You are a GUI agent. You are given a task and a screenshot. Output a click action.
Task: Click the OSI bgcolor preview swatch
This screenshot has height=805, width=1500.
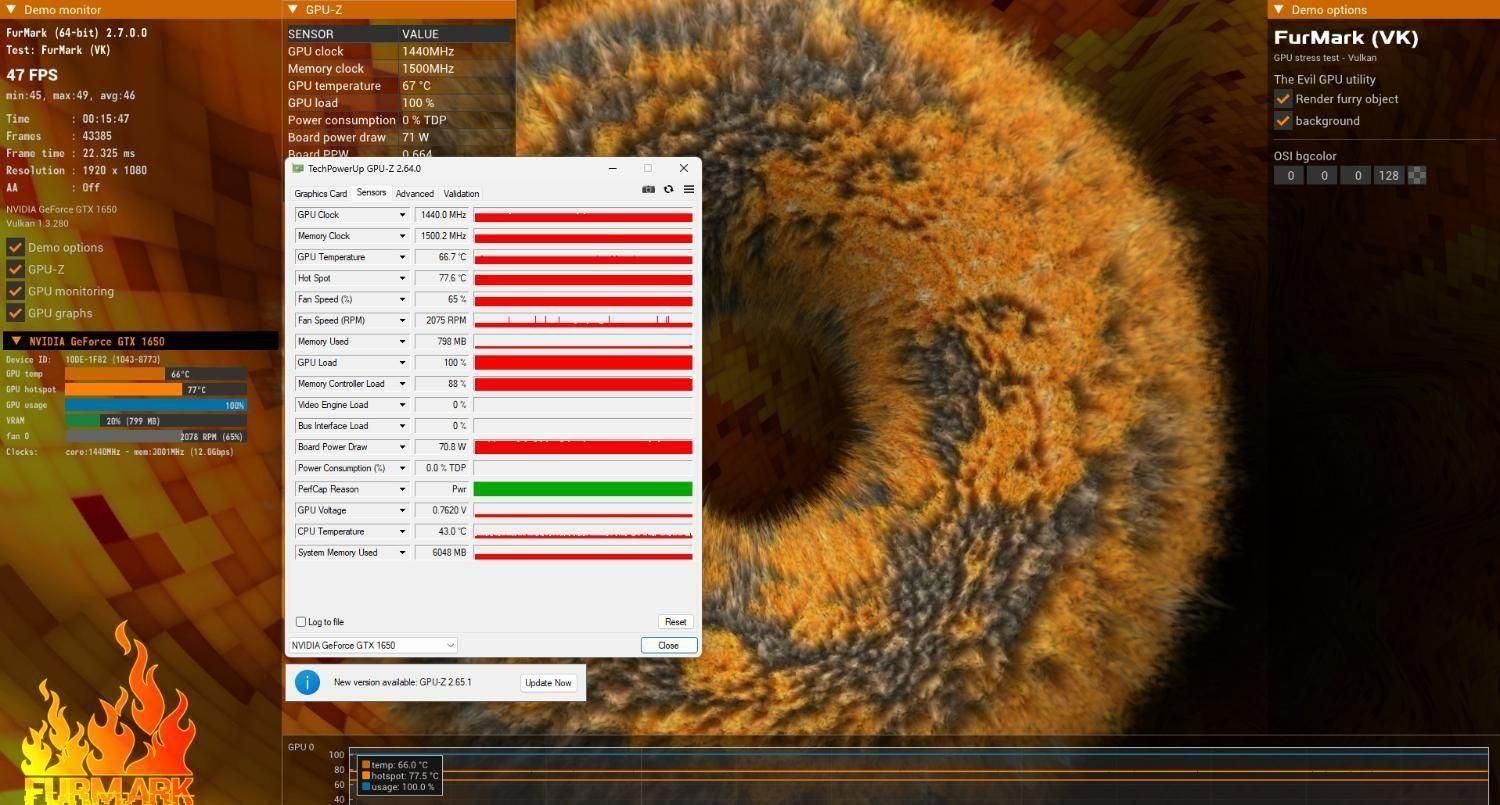pos(1417,176)
